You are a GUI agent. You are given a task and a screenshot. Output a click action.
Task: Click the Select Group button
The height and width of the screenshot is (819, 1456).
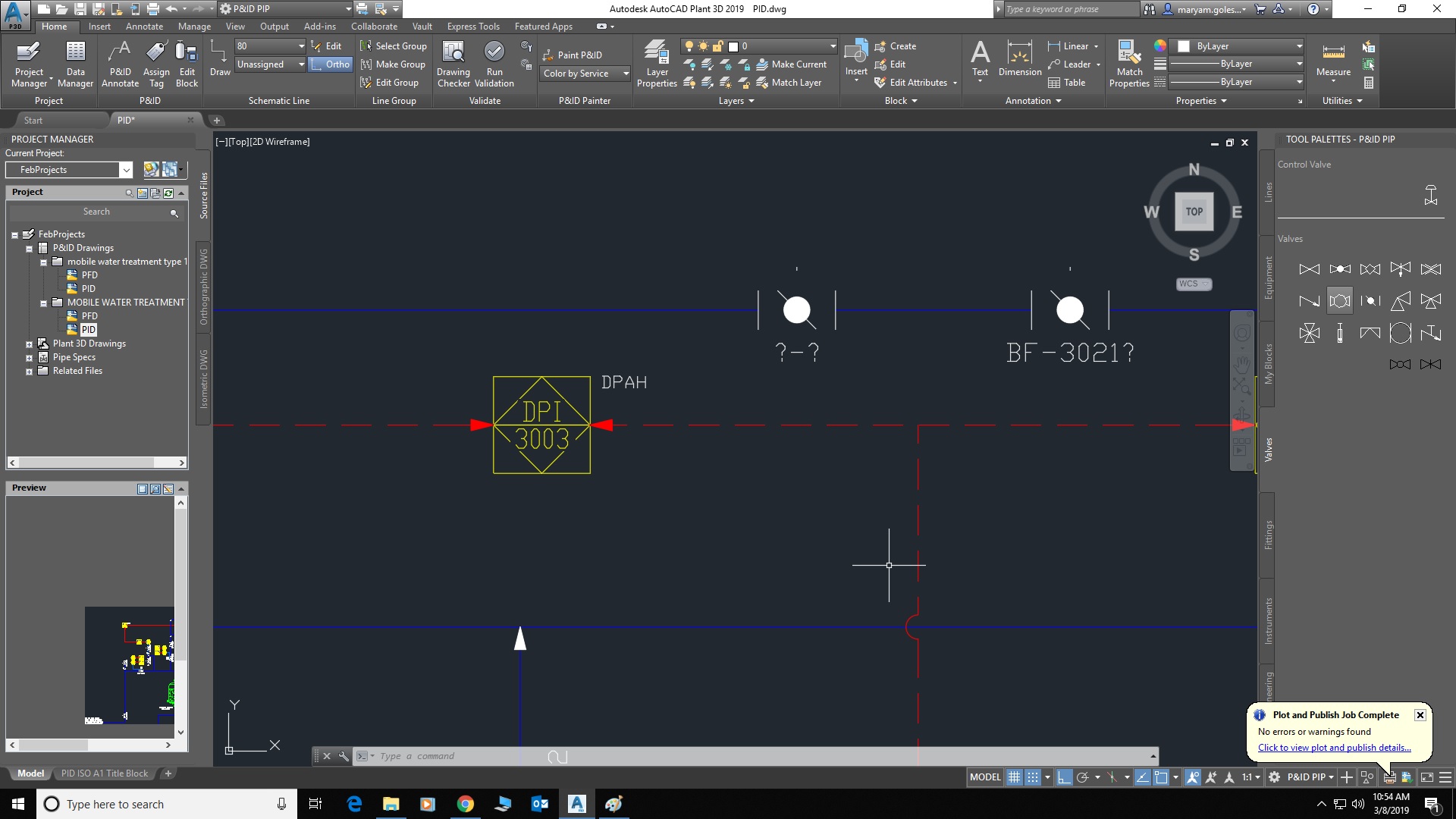click(x=394, y=46)
